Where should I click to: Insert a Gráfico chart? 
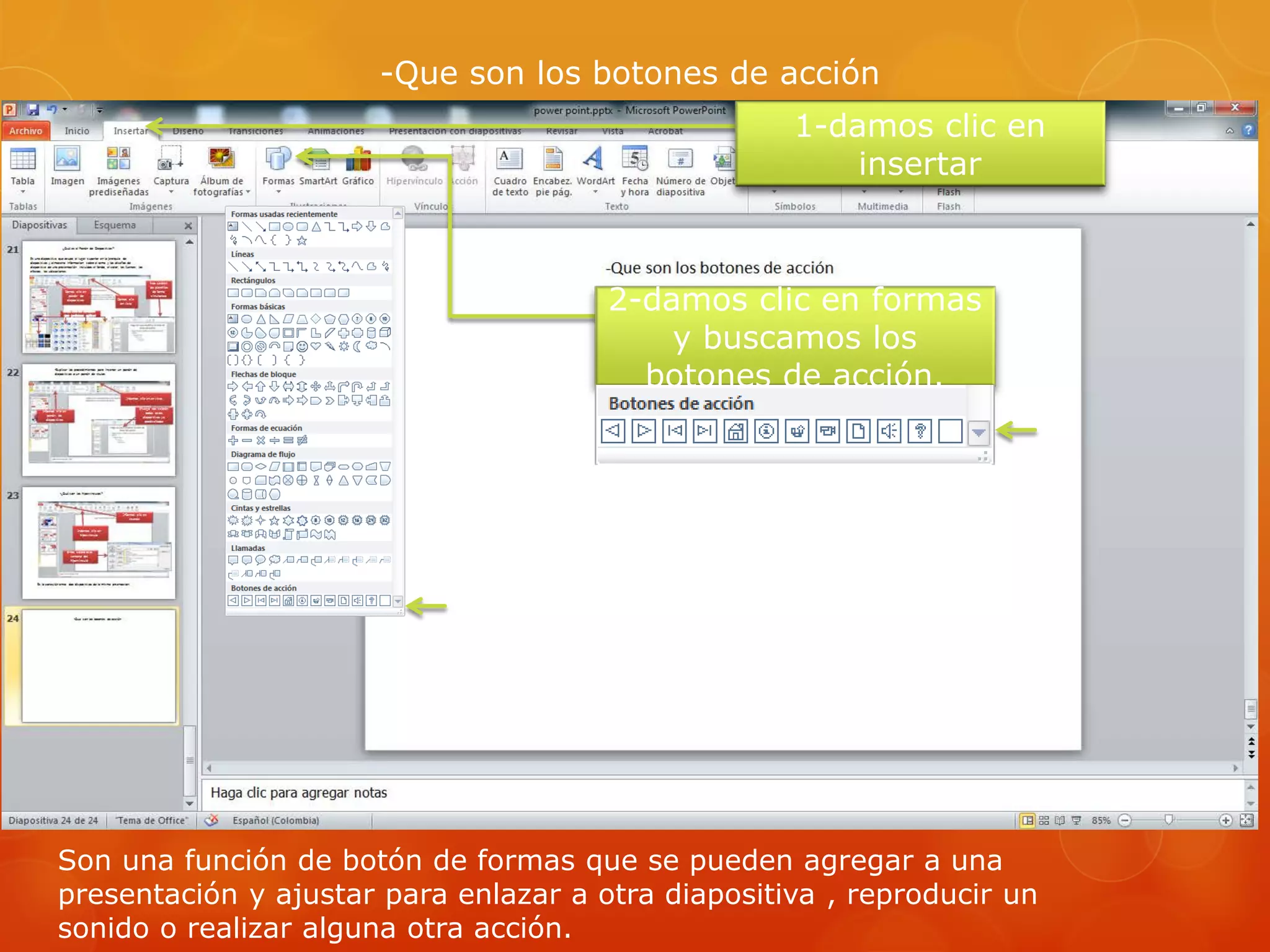(358, 166)
